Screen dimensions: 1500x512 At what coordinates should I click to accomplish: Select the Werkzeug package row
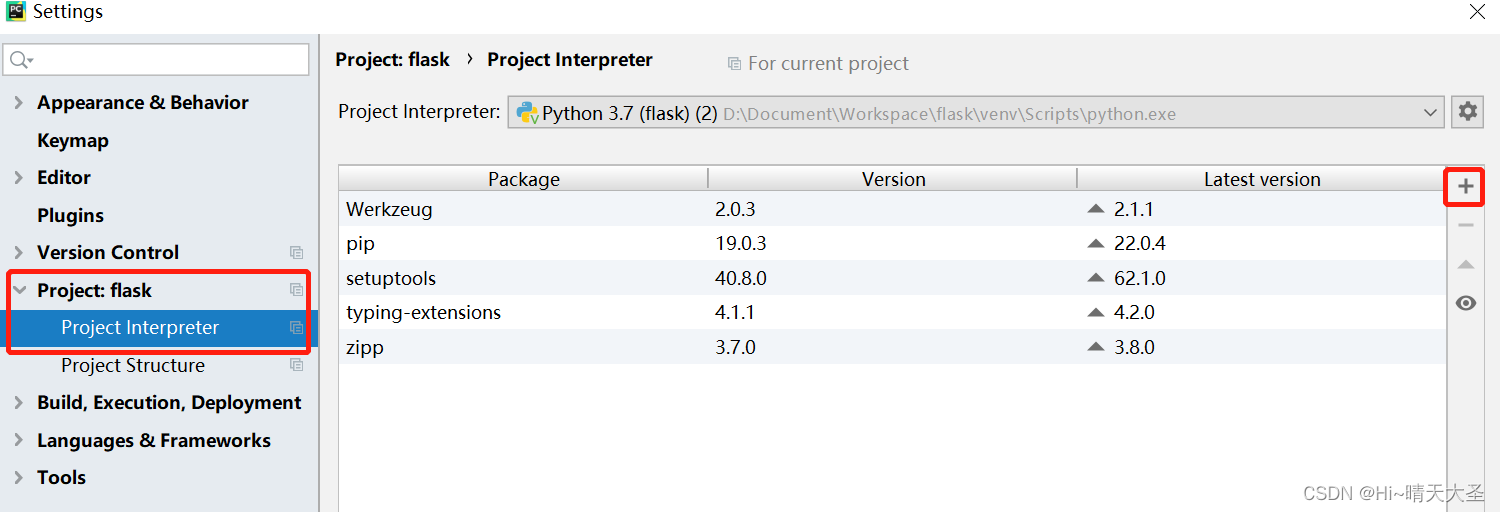point(892,209)
